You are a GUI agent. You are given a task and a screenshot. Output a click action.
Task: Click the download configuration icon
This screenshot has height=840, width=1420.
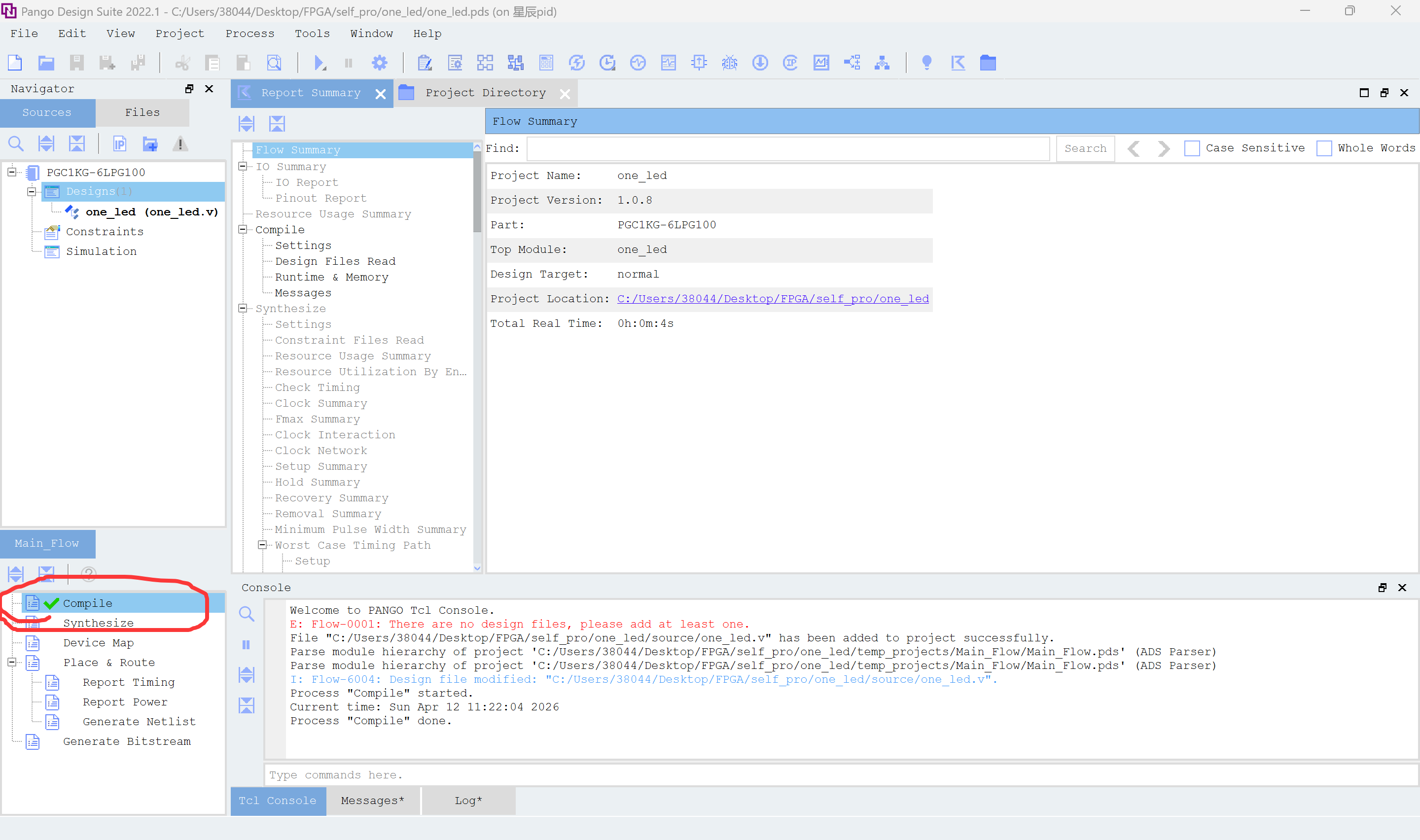click(x=759, y=63)
